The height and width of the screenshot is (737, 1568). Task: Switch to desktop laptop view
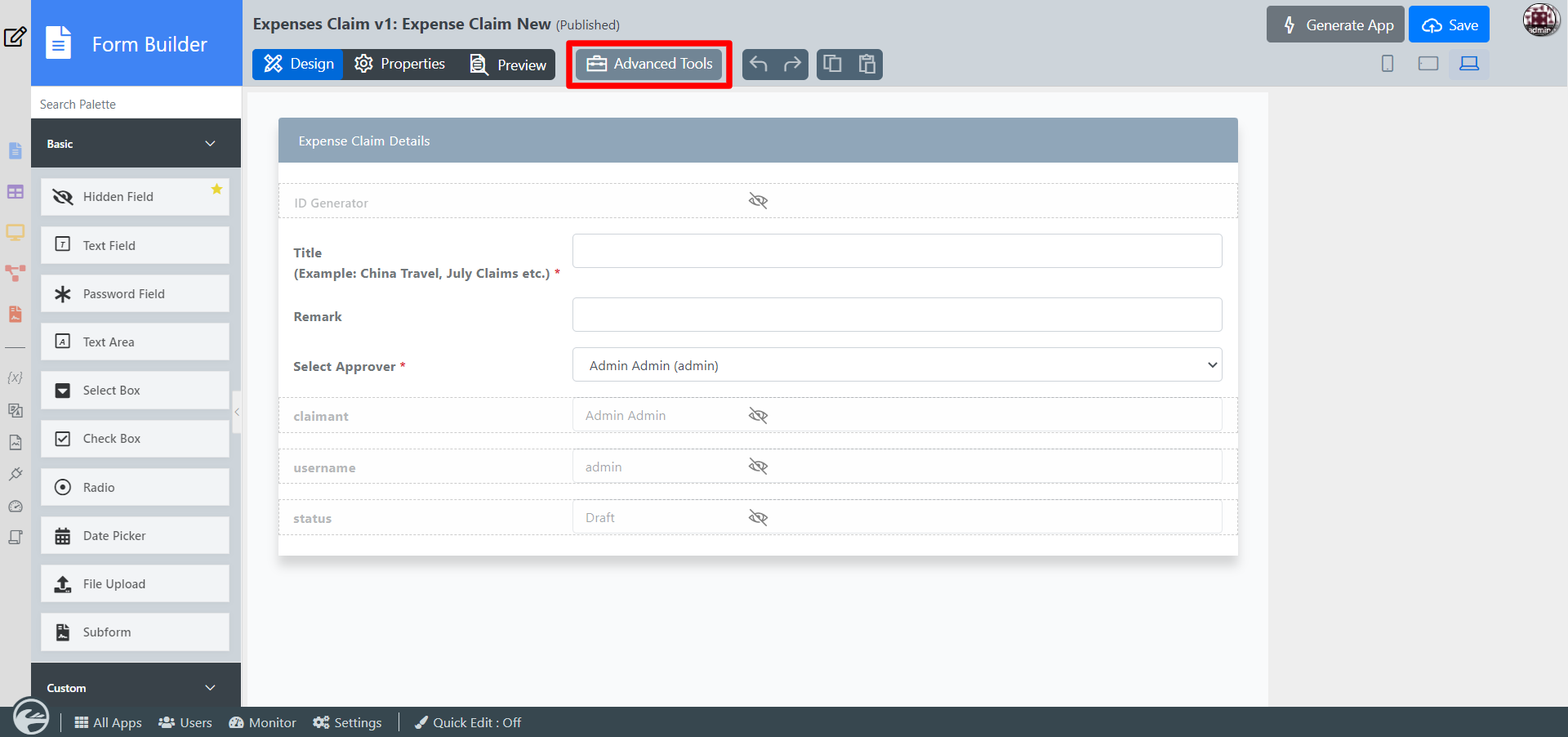coord(1469,64)
